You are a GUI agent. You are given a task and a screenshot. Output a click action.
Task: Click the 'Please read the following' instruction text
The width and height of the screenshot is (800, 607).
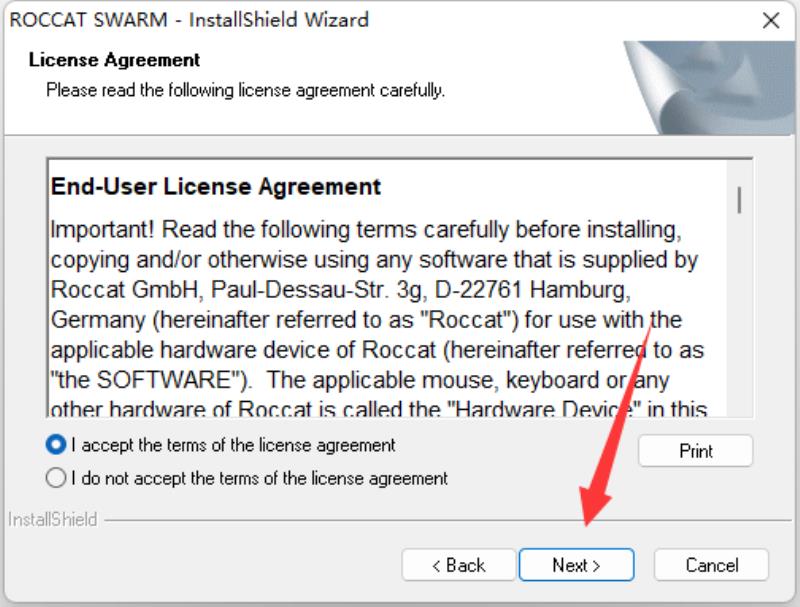[x=245, y=90]
